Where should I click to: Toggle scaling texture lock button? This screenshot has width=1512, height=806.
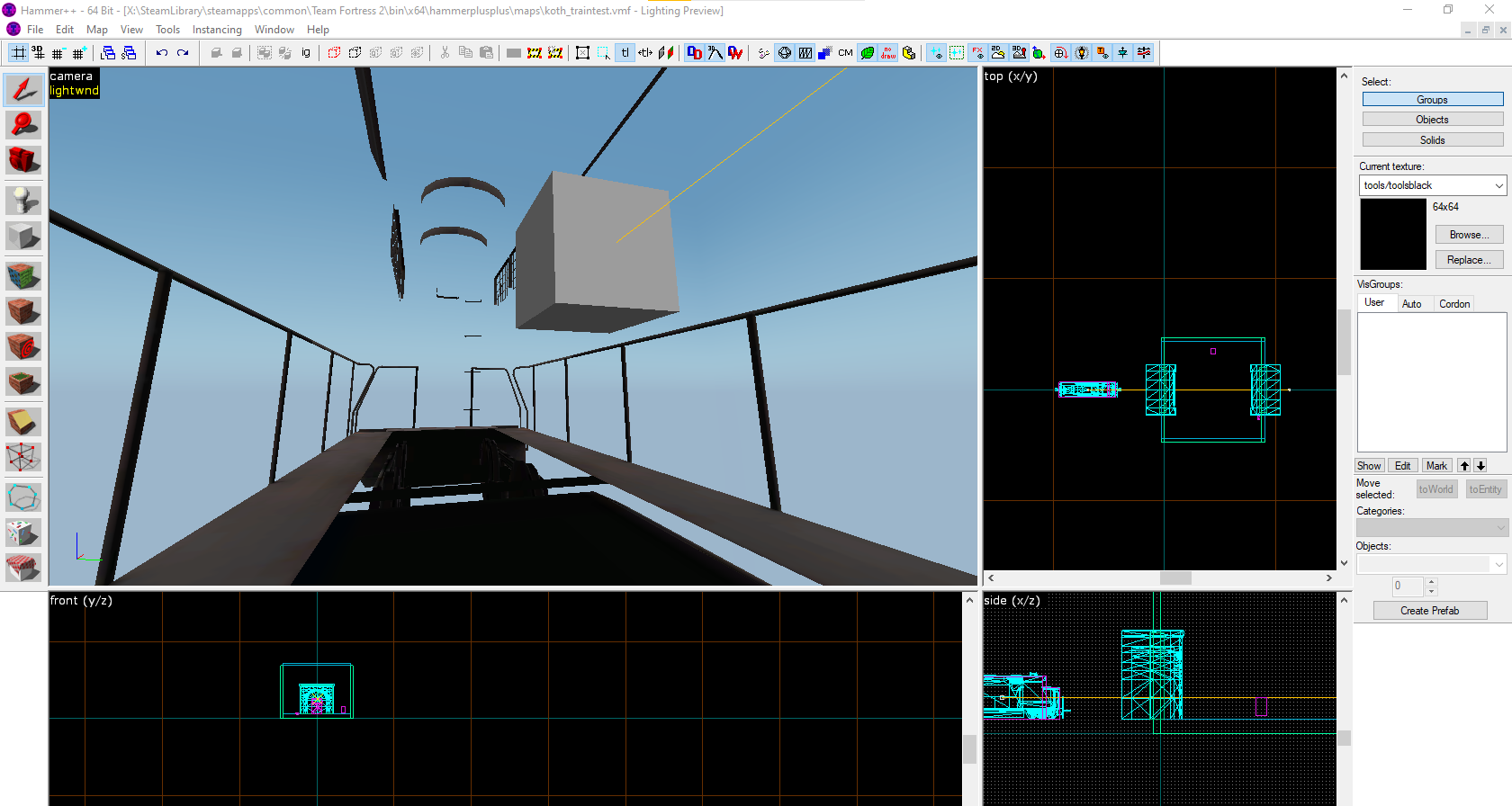[645, 53]
